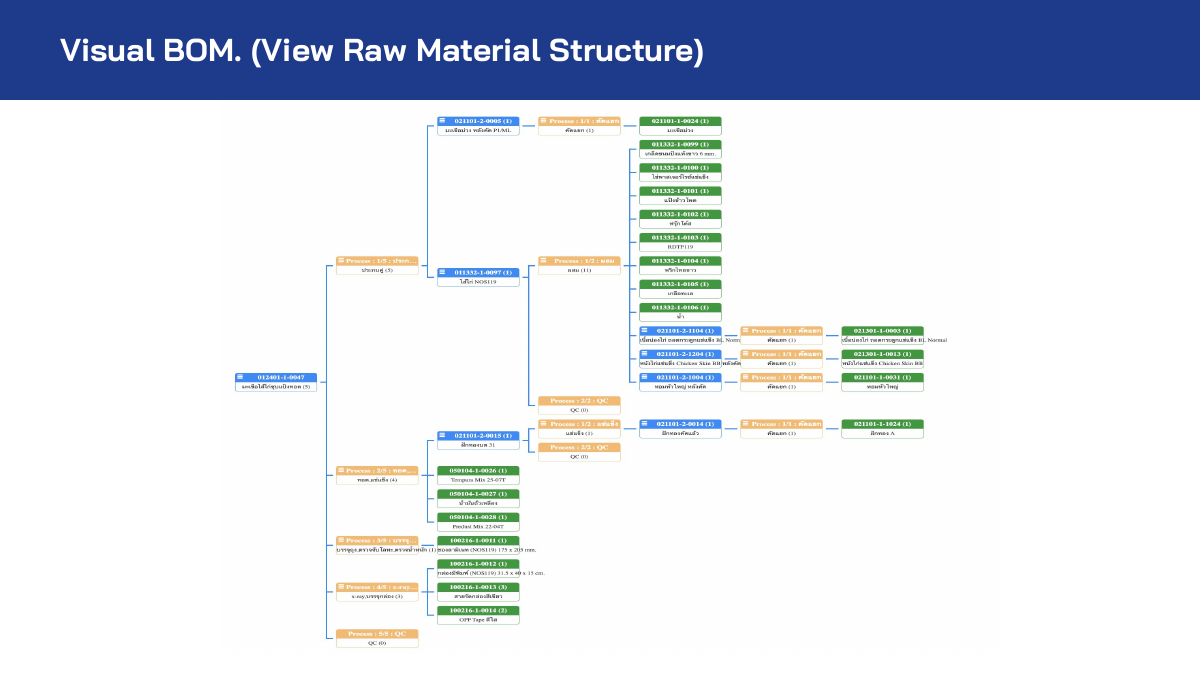Open the menu icon on node 021101-2-1004

[x=645, y=377]
